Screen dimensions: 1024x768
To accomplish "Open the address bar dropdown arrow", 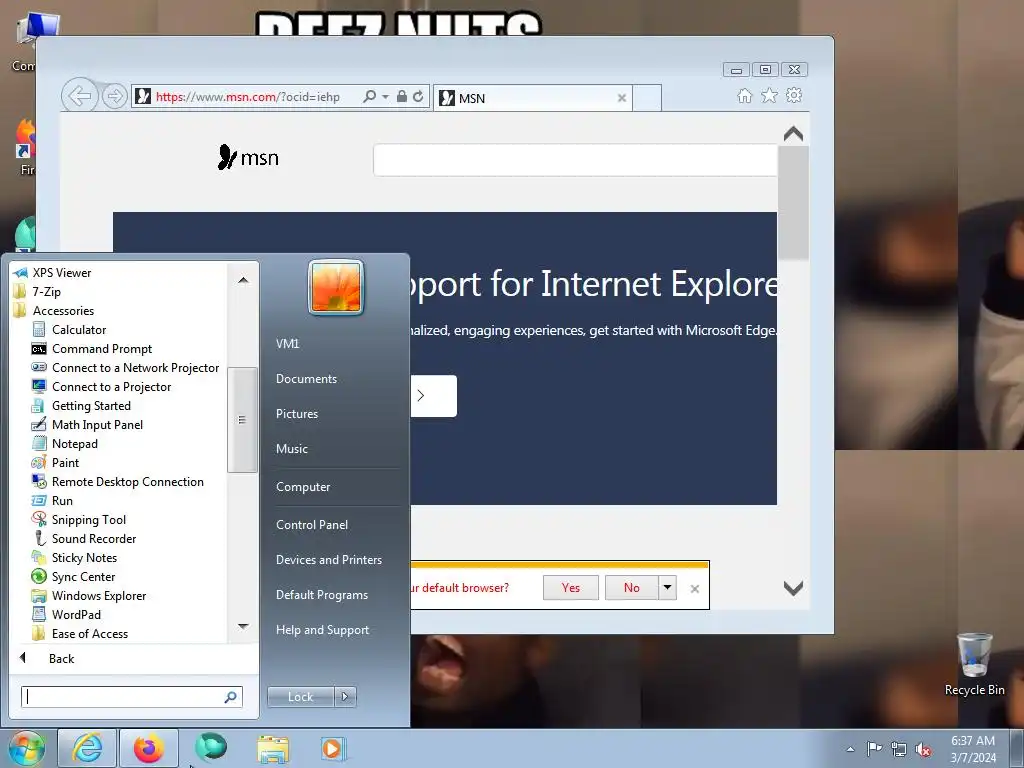I will coord(385,97).
